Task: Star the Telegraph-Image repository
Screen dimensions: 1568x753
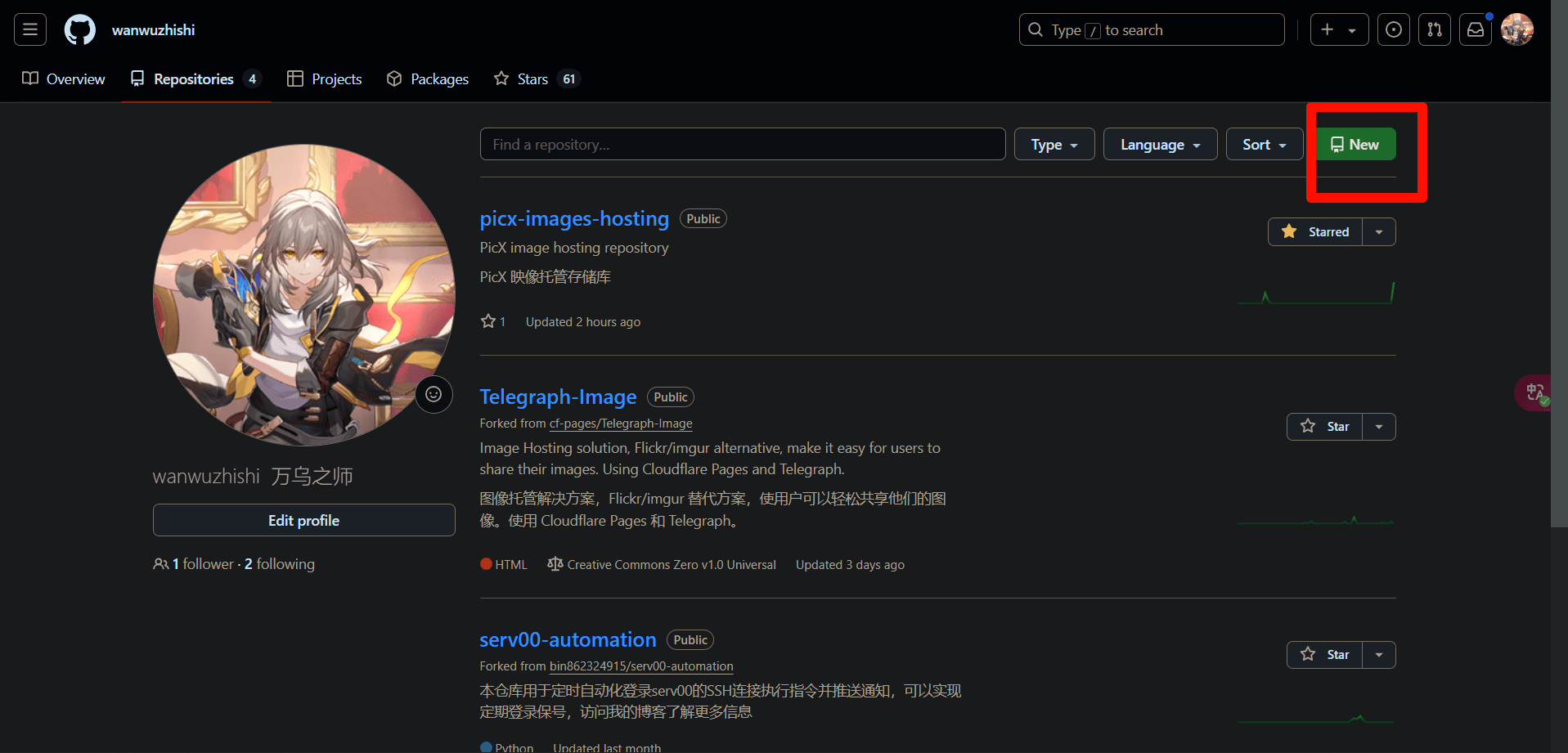Action: [1324, 426]
